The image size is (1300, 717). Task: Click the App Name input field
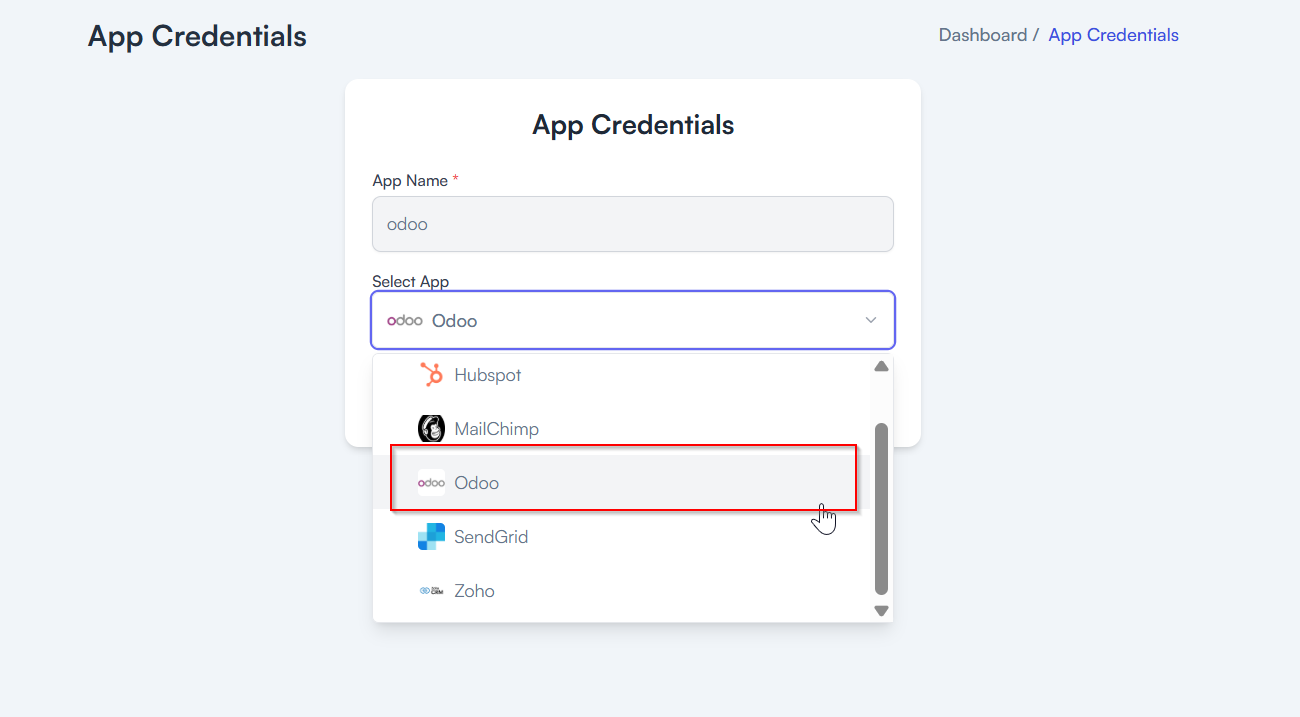(633, 224)
